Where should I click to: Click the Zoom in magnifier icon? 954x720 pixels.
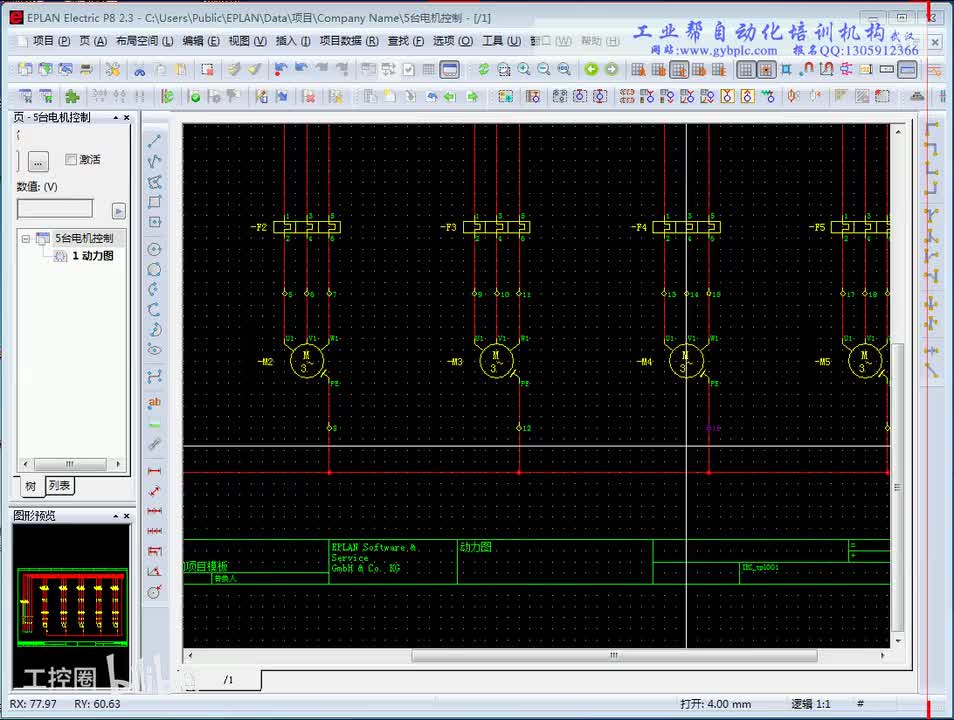click(524, 69)
